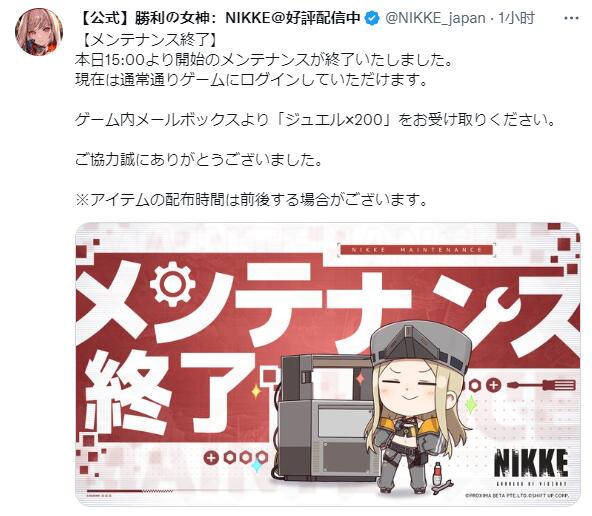Click the screwdriver icon in the banner
The image size is (592, 516).
tap(541, 385)
